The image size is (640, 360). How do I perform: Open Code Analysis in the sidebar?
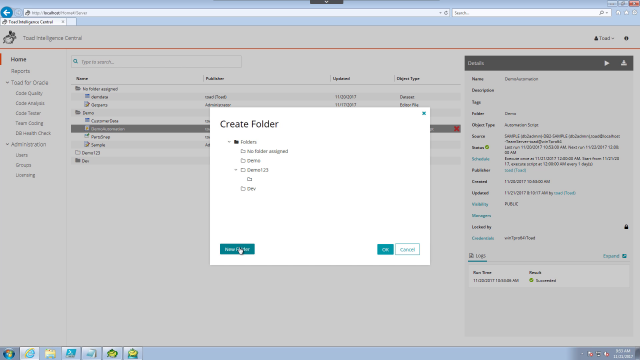click(30, 103)
